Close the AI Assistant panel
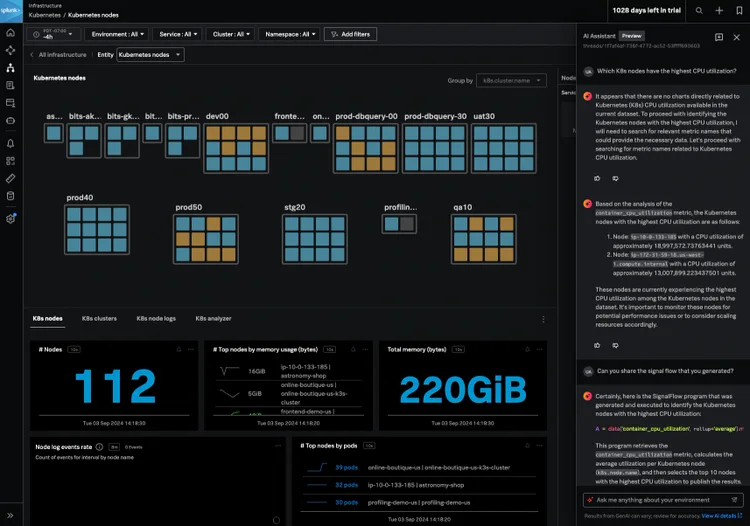 coord(739,36)
